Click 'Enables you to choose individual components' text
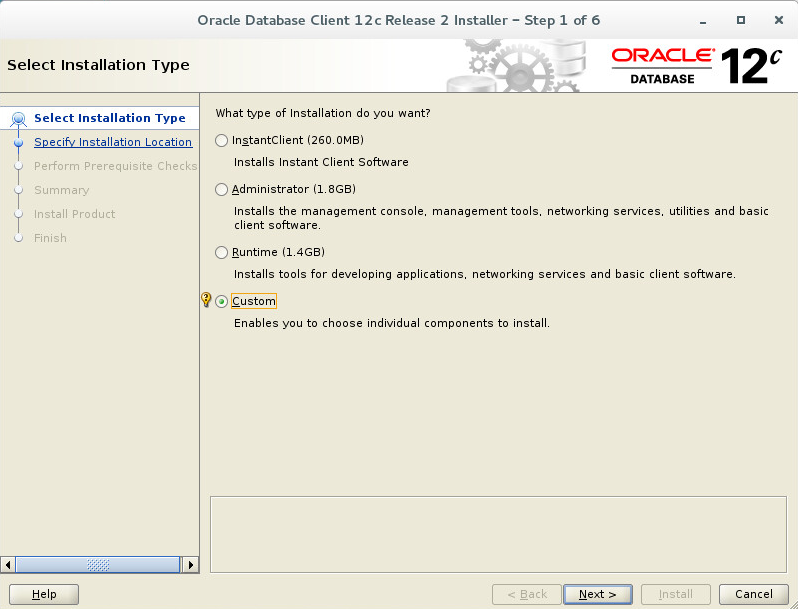798x609 pixels. pos(392,323)
